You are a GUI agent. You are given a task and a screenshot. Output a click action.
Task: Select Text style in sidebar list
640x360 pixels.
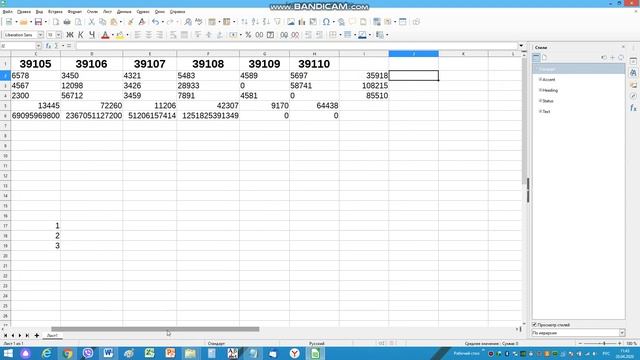[x=546, y=111]
